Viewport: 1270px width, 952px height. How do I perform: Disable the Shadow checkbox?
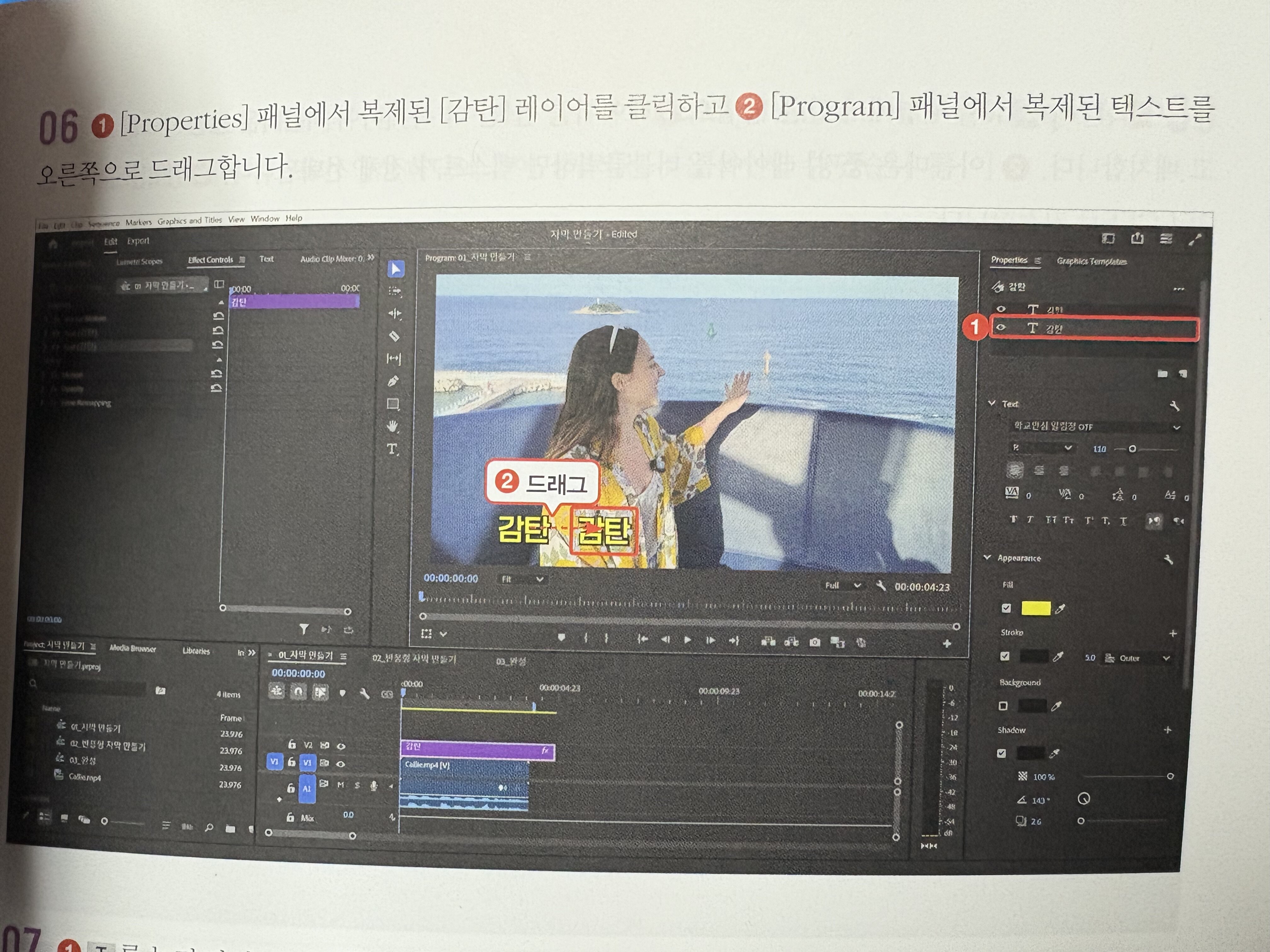(1002, 753)
